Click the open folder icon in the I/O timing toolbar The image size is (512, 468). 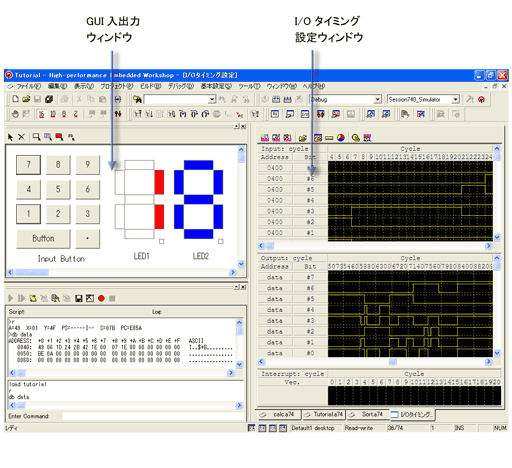pyautogui.click(x=303, y=138)
